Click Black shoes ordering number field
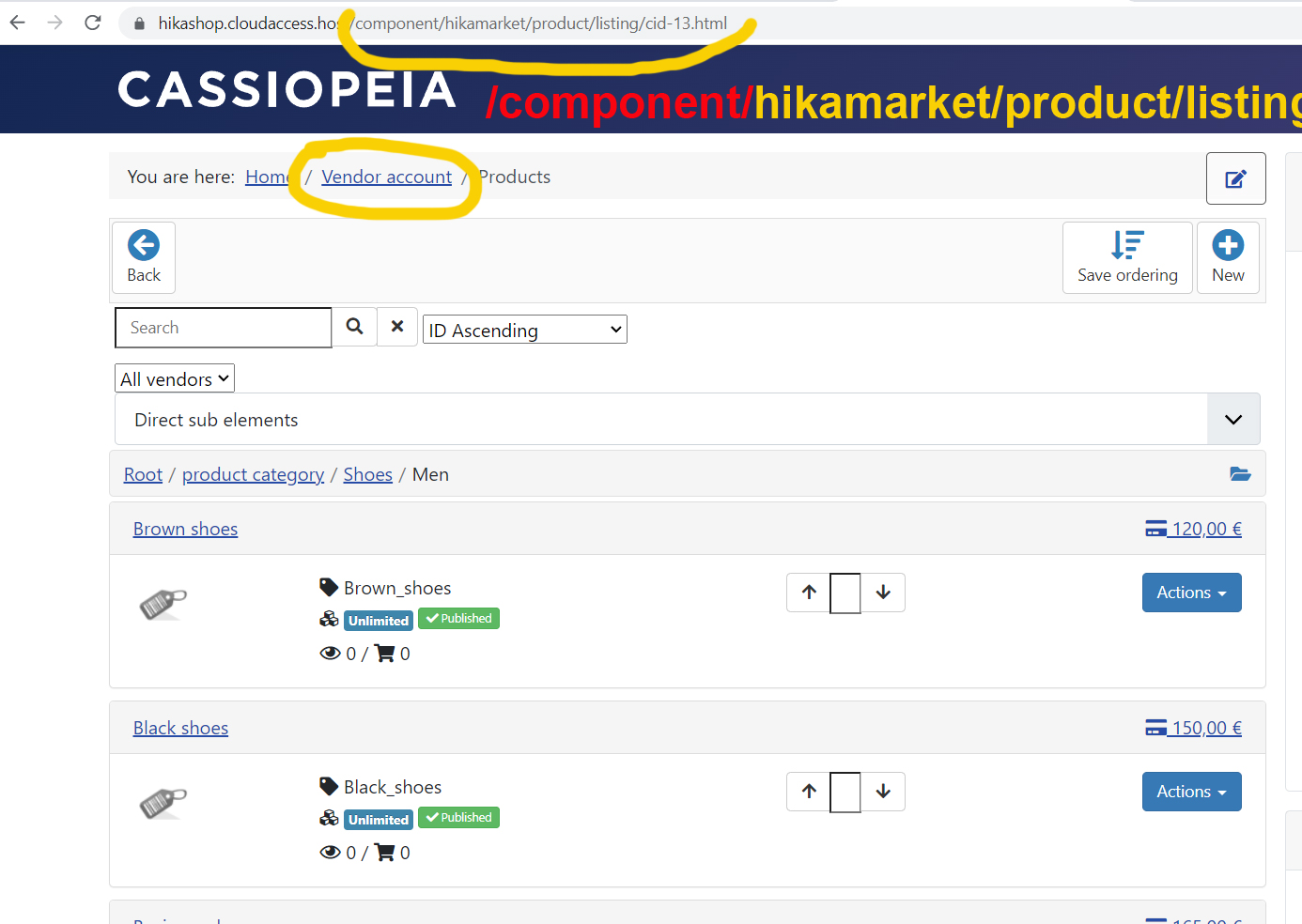 coord(845,793)
